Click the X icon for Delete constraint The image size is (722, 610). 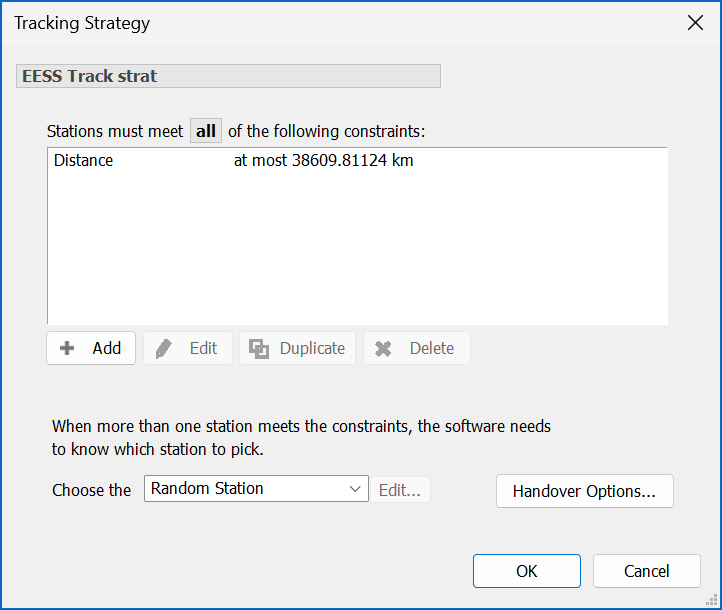click(x=383, y=348)
